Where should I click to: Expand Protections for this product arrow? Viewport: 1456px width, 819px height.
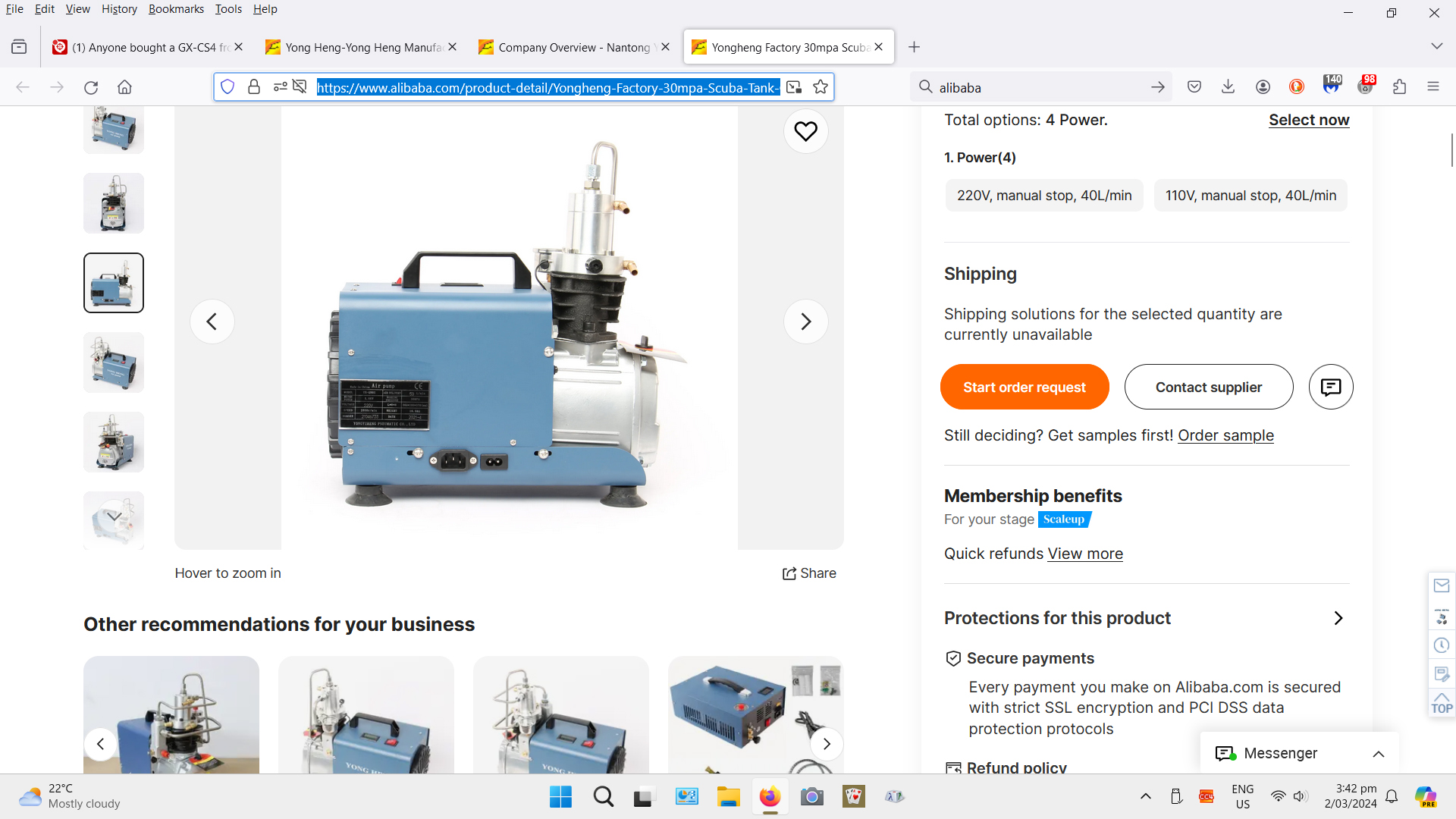click(1338, 618)
